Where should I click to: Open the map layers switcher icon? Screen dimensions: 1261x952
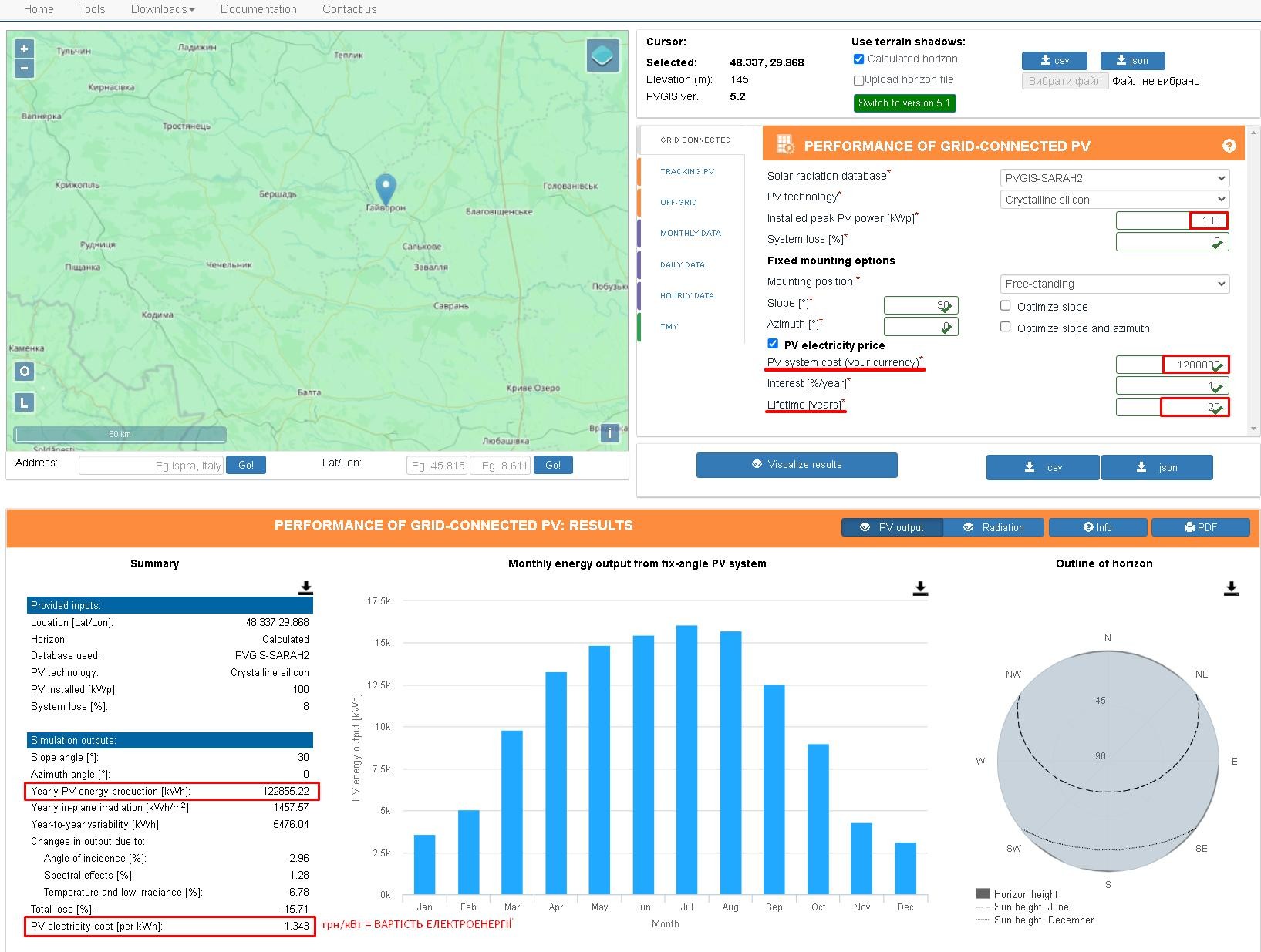point(602,56)
